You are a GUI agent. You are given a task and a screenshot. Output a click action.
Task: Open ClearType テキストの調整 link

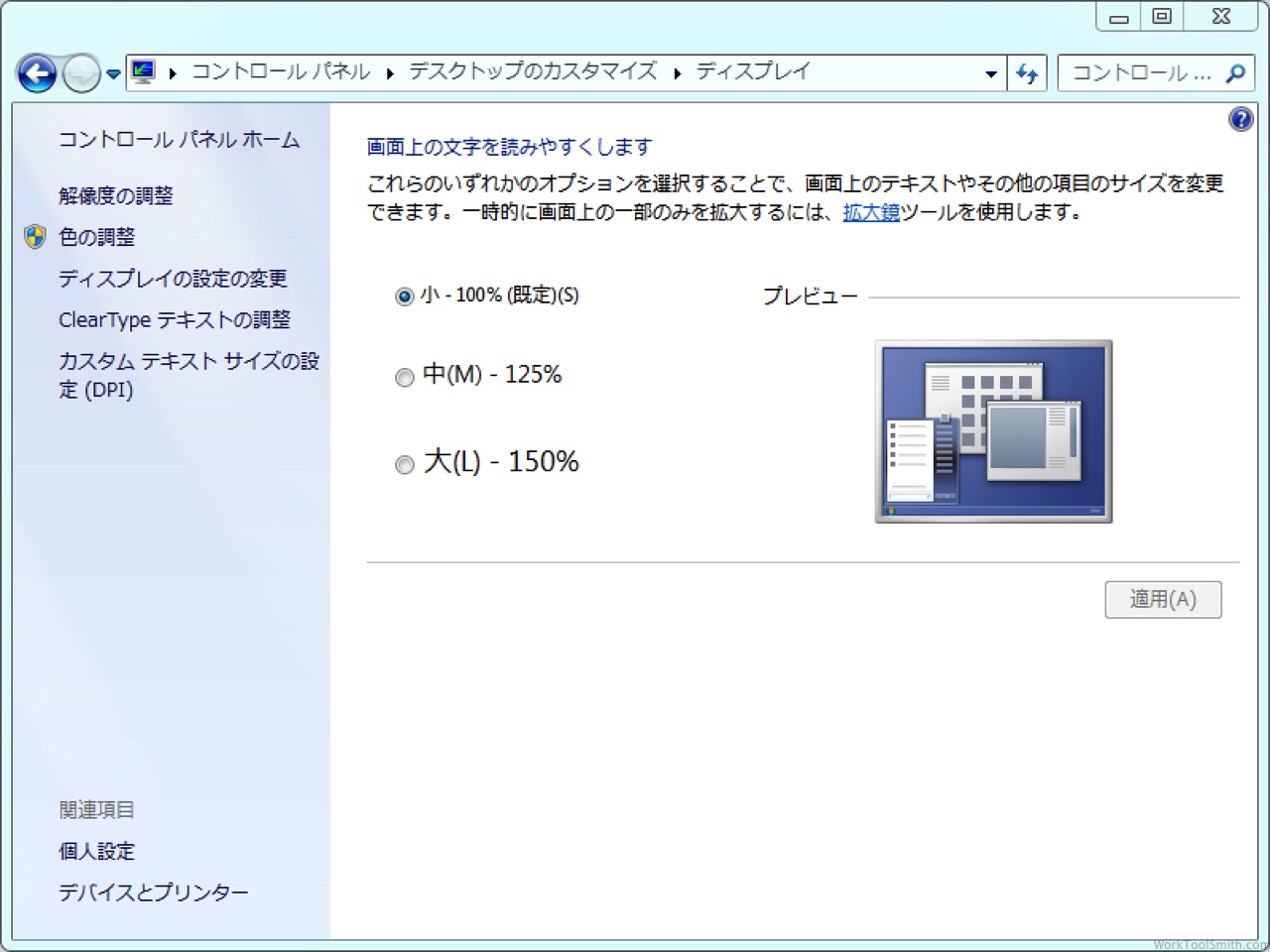[175, 320]
